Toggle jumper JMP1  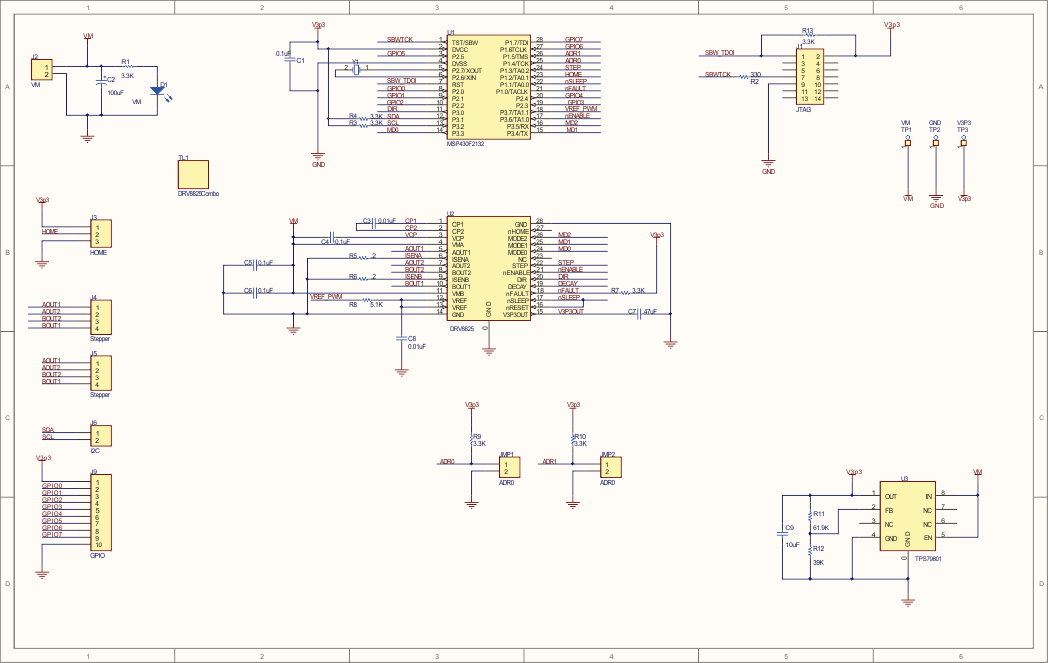click(x=509, y=466)
